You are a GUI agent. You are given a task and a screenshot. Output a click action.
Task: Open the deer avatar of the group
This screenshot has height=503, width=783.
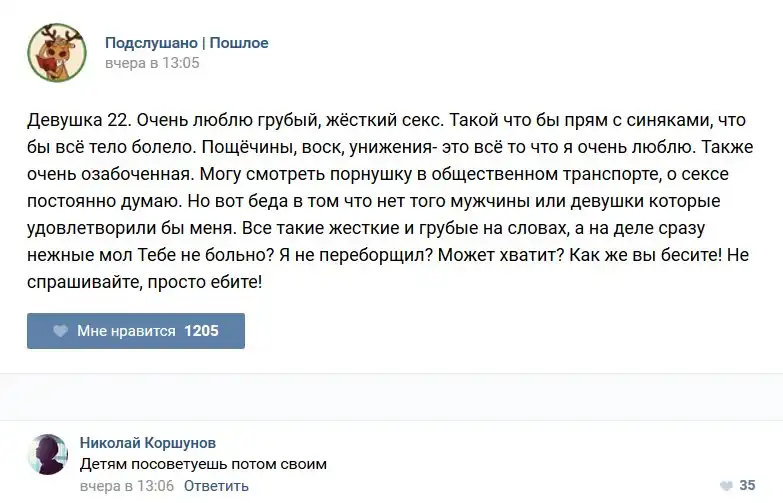coord(56,52)
